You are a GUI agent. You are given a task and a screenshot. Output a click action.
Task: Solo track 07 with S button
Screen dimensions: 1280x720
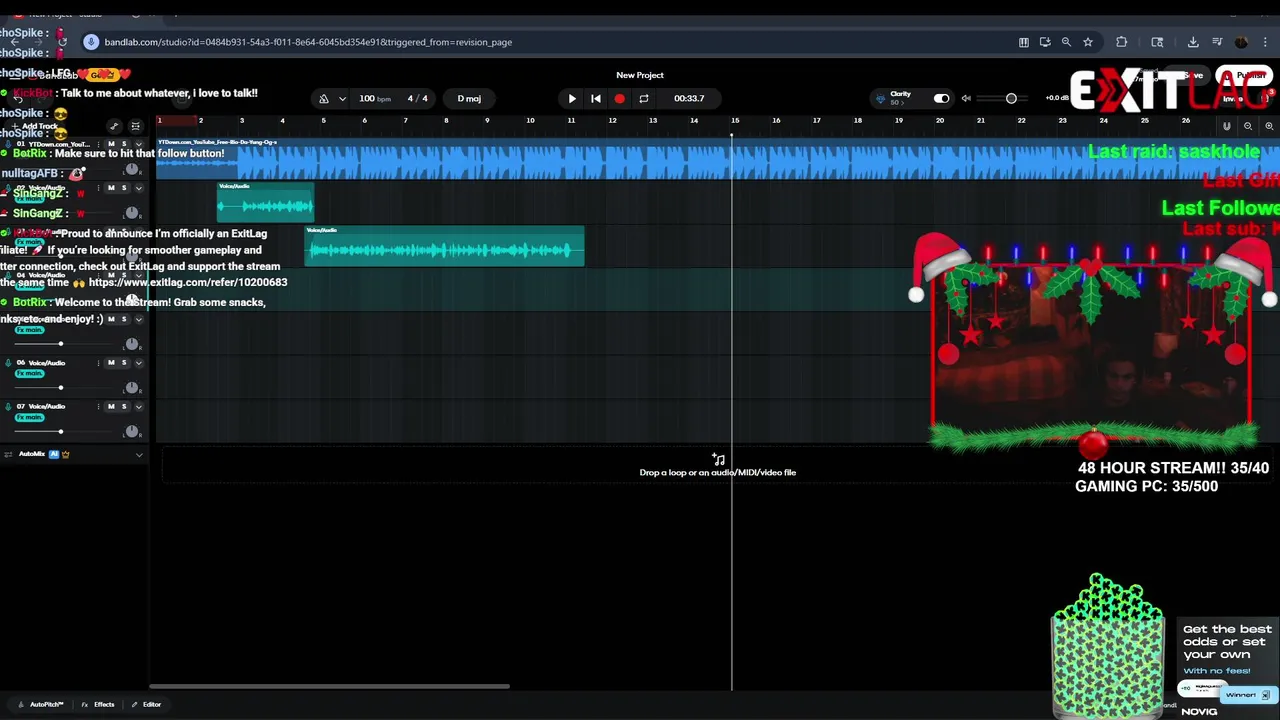124,406
